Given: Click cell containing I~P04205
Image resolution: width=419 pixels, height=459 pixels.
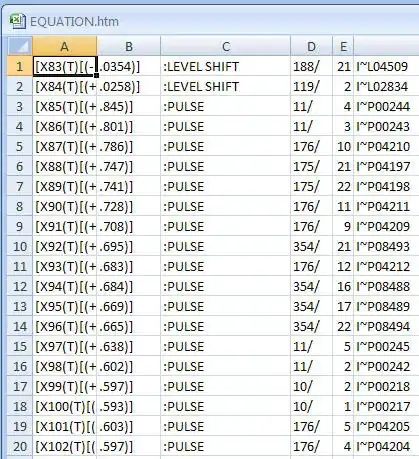Looking at the screenshot, I should [x=386, y=426].
